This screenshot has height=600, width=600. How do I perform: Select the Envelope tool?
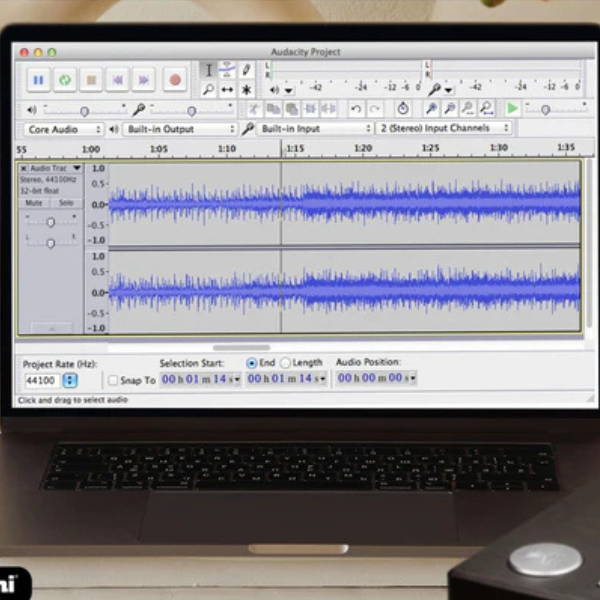227,70
